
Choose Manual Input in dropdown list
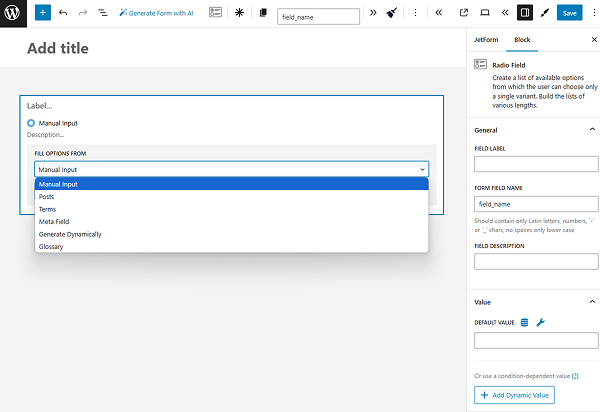pos(232,184)
